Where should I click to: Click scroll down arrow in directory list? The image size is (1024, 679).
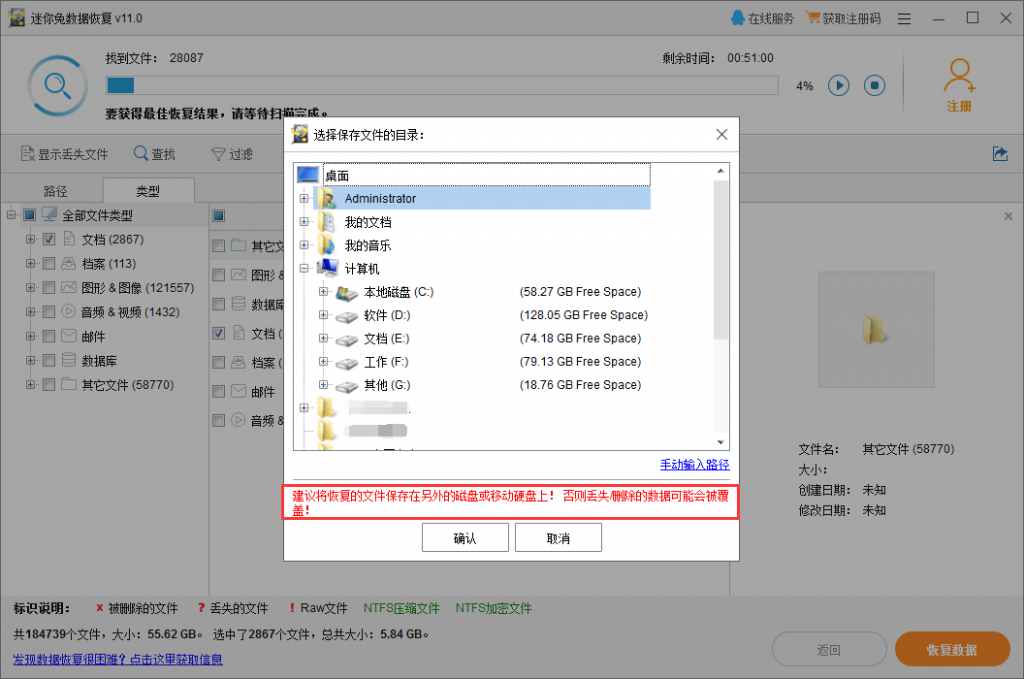tap(720, 442)
